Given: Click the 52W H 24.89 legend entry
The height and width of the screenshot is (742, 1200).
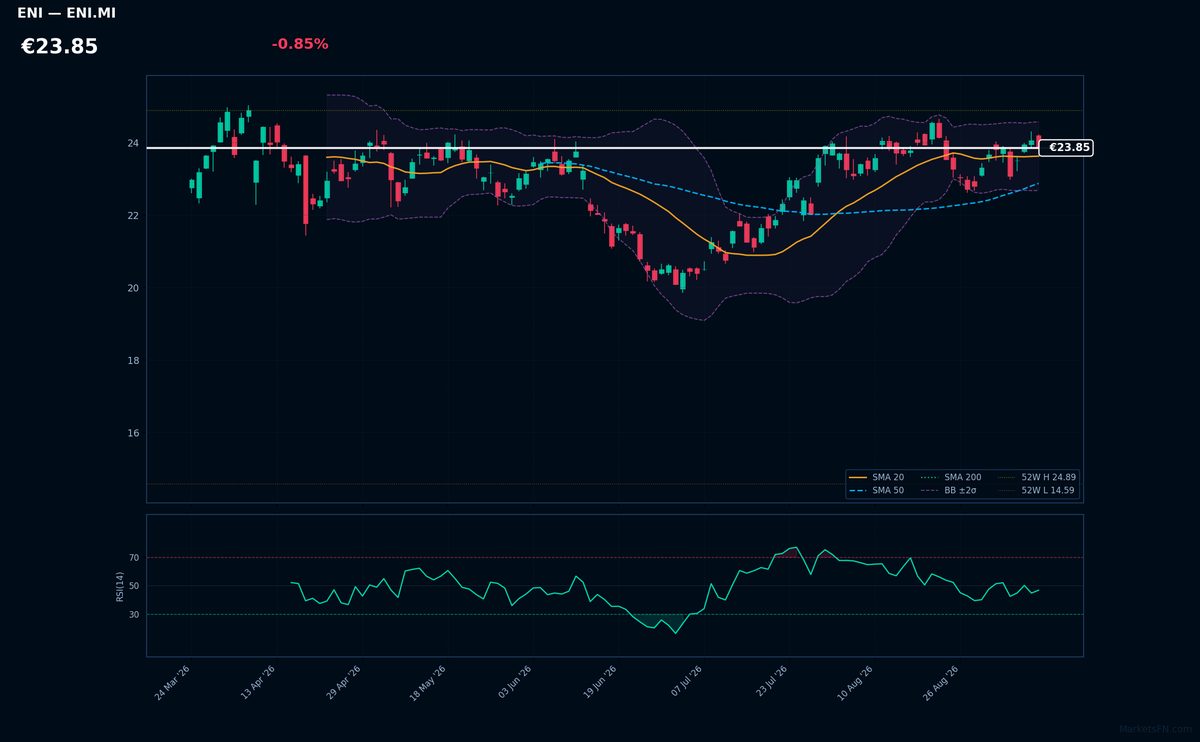Looking at the screenshot, I should (1037, 478).
